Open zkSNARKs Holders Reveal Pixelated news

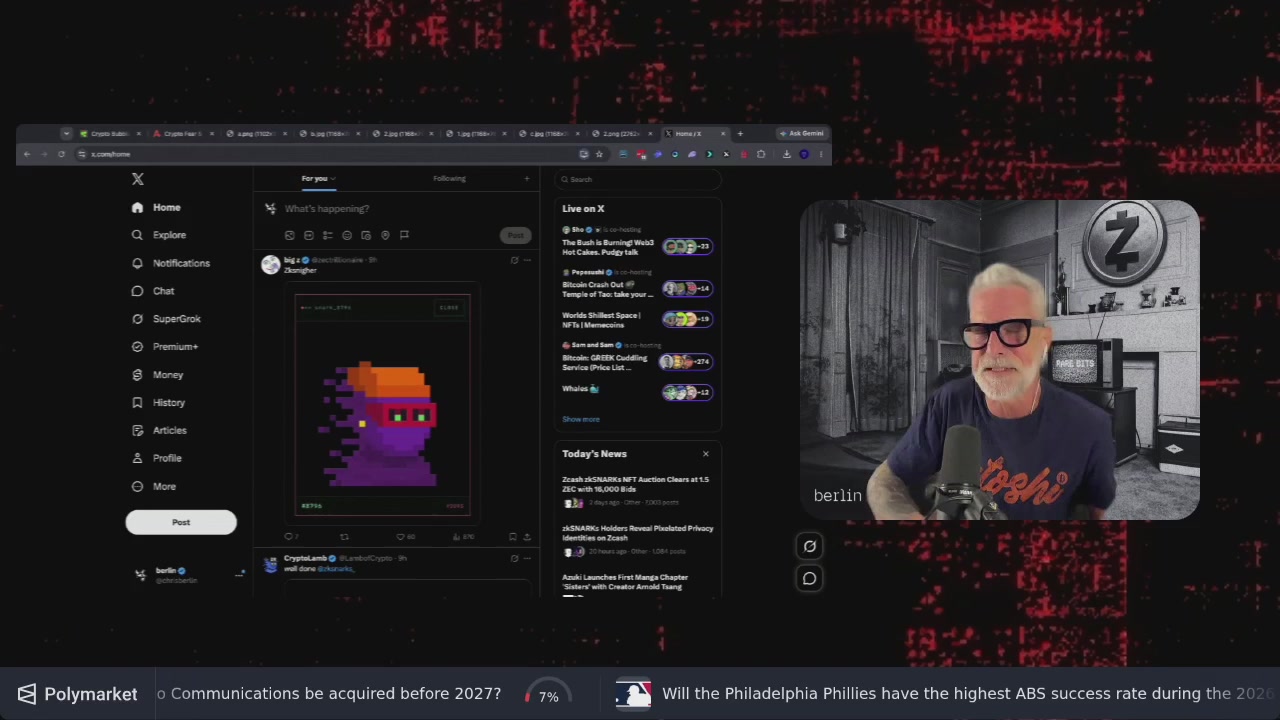638,539
